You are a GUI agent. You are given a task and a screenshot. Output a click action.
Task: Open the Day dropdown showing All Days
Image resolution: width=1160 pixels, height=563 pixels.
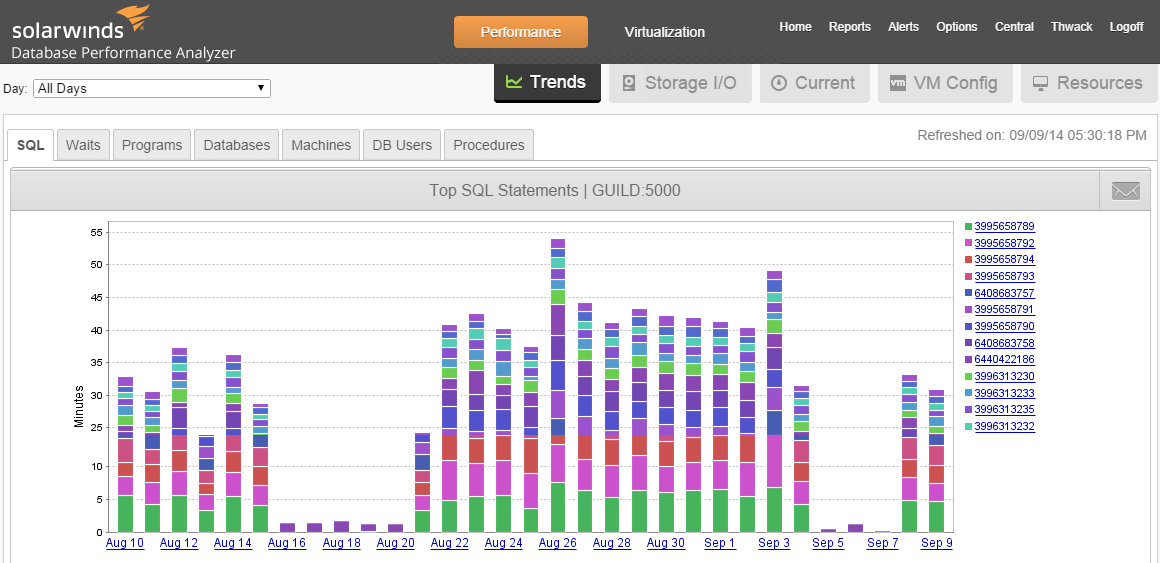[152, 88]
